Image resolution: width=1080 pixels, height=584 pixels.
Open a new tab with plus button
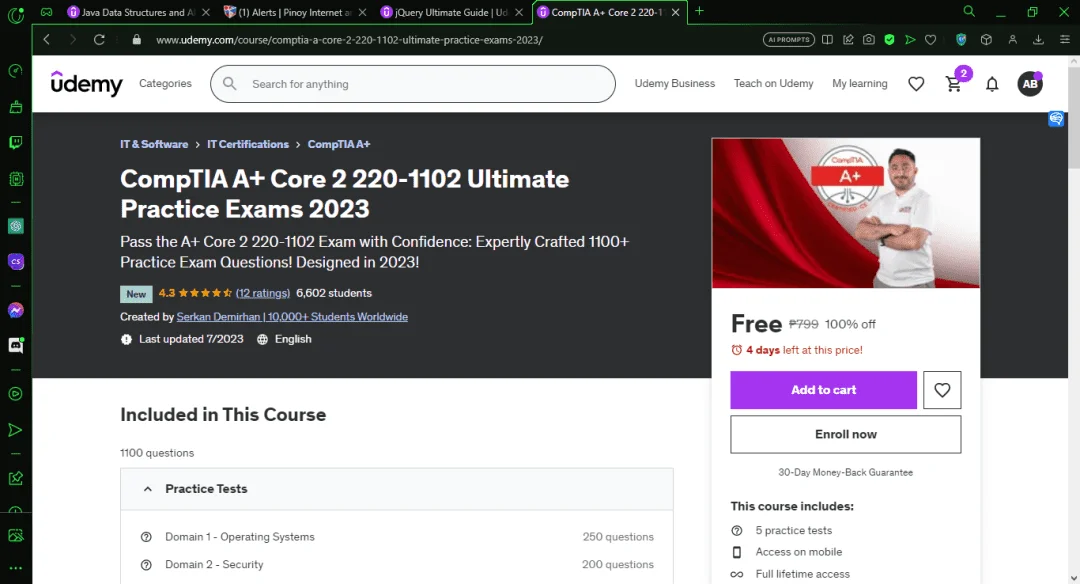[x=699, y=11]
